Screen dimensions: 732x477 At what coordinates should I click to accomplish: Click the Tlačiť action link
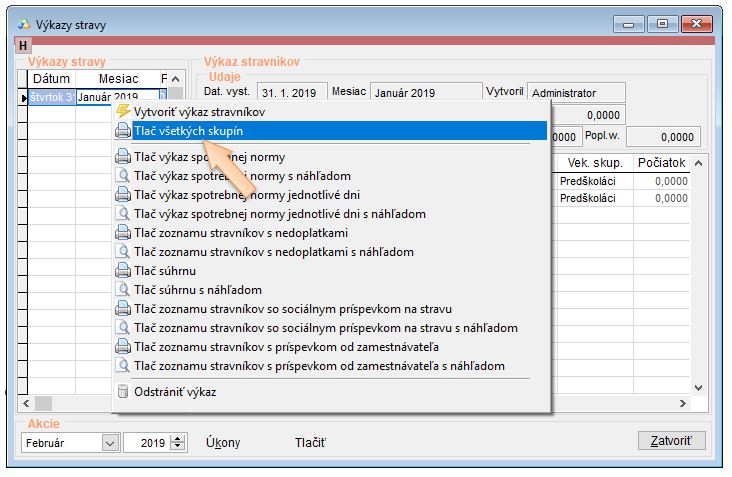pyautogui.click(x=310, y=442)
